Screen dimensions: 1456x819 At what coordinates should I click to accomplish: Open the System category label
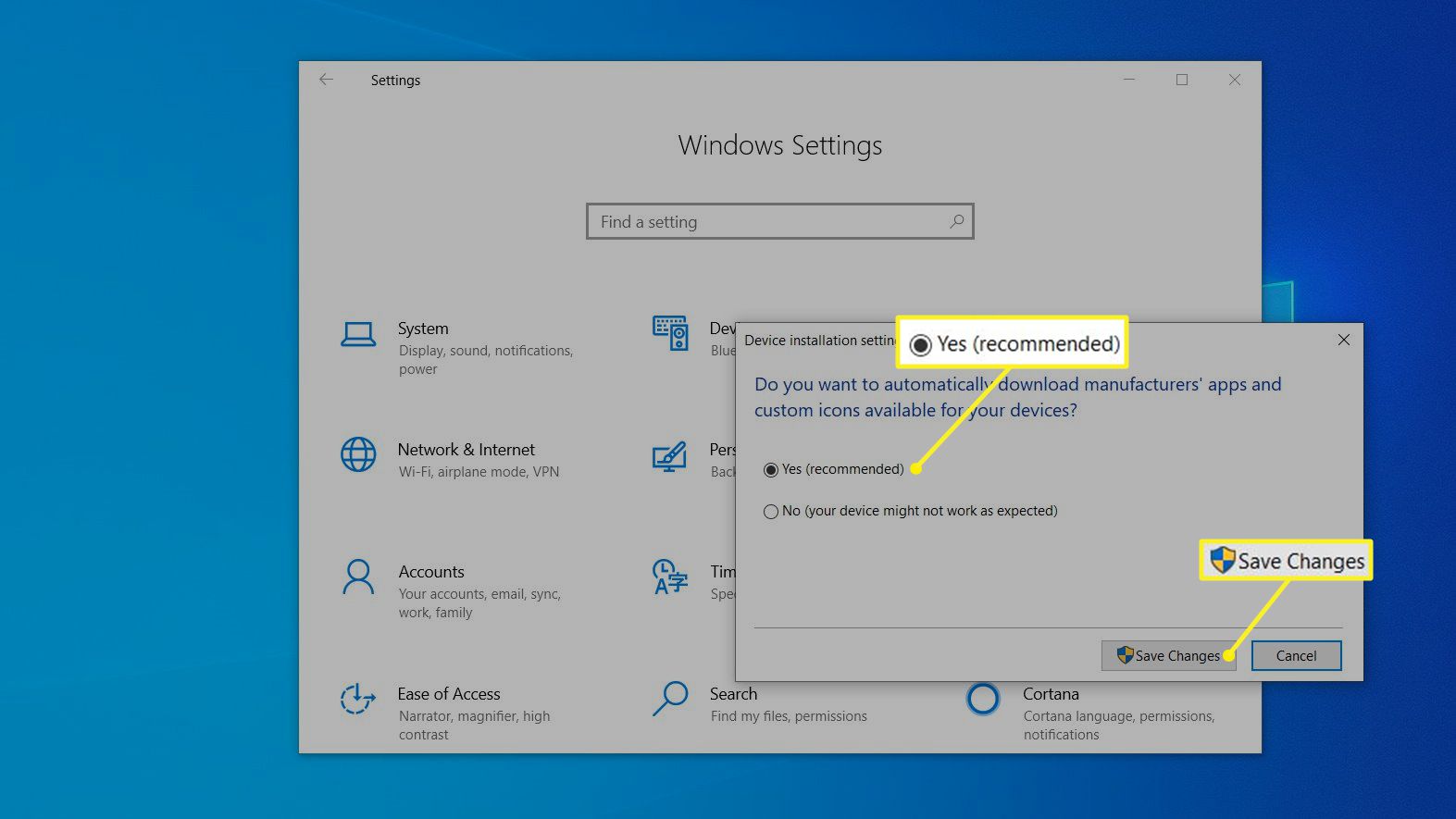pos(423,329)
